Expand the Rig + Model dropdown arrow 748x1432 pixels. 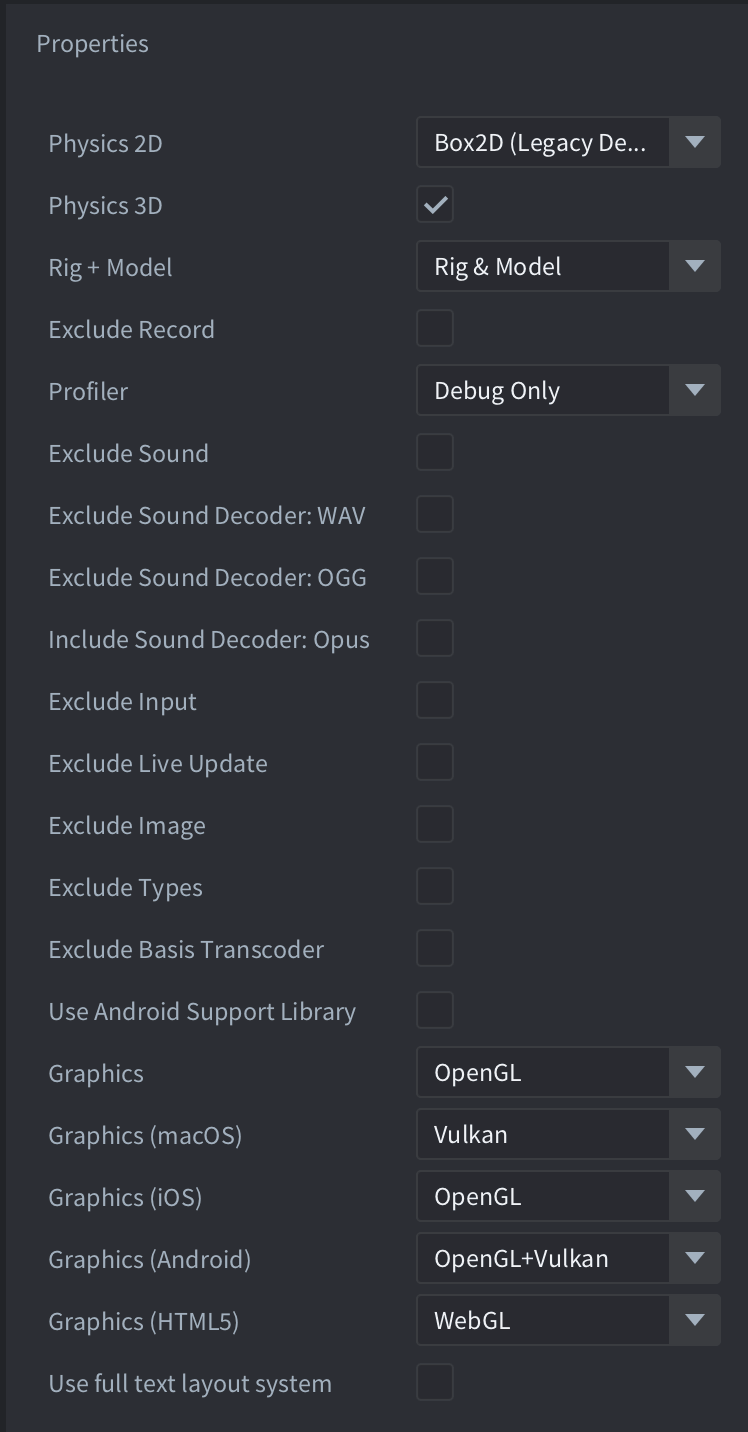tap(695, 266)
